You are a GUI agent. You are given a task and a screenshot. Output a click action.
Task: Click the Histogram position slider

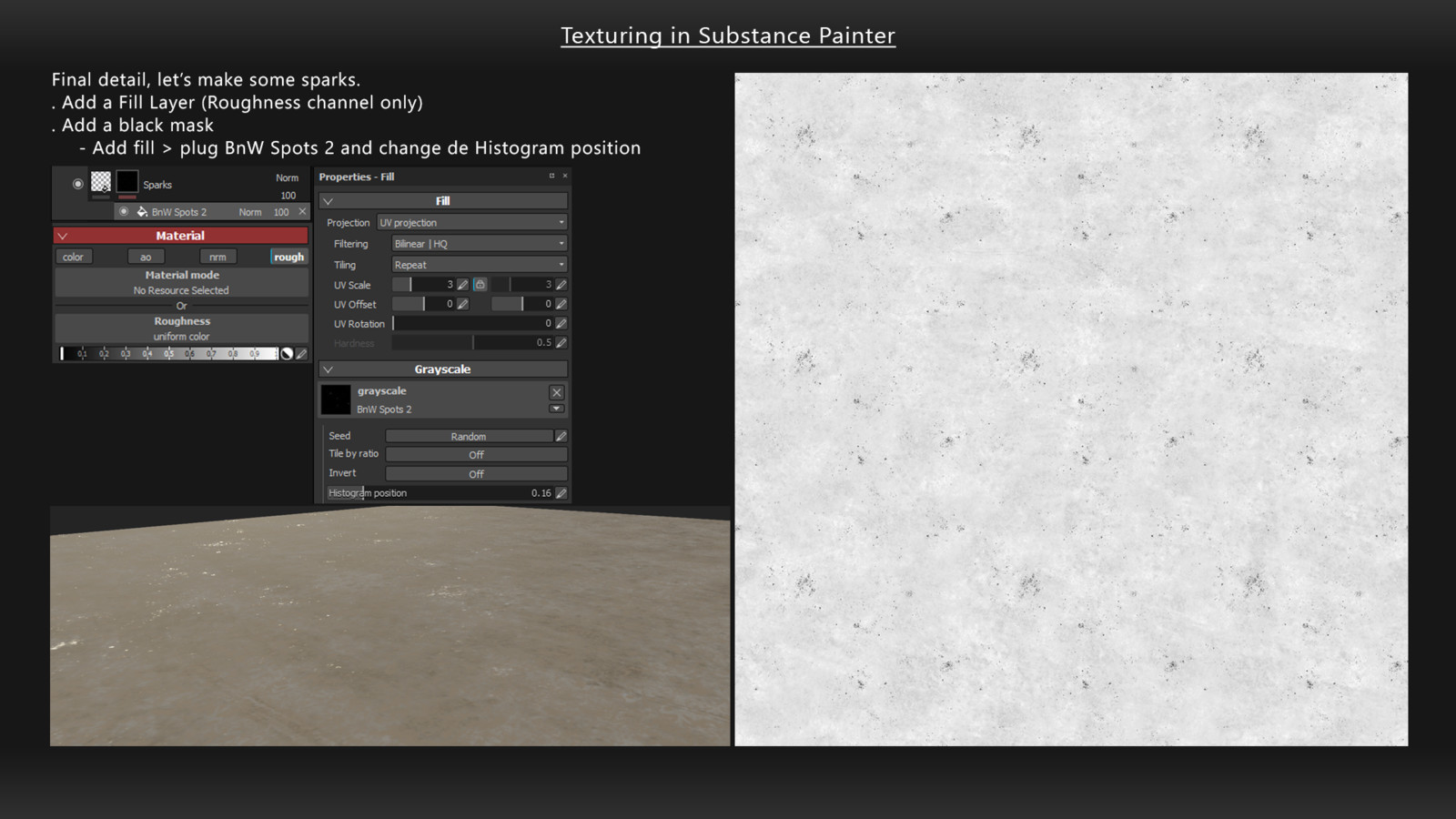[x=440, y=493]
